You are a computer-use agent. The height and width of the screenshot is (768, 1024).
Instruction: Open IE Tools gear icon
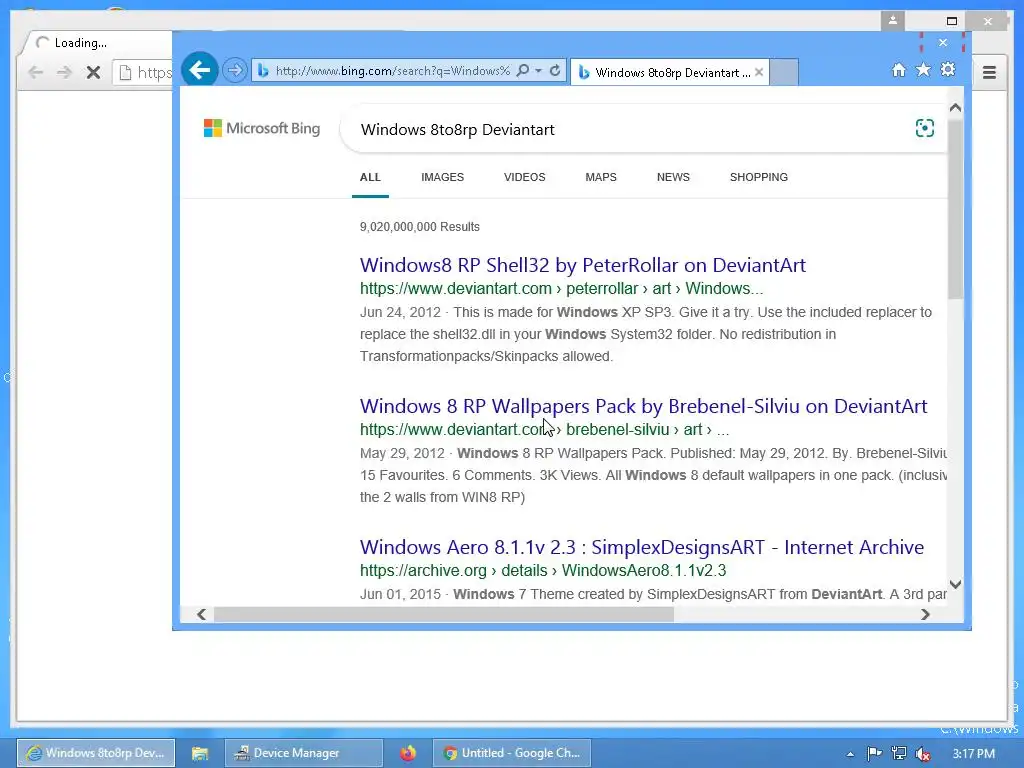(x=948, y=69)
